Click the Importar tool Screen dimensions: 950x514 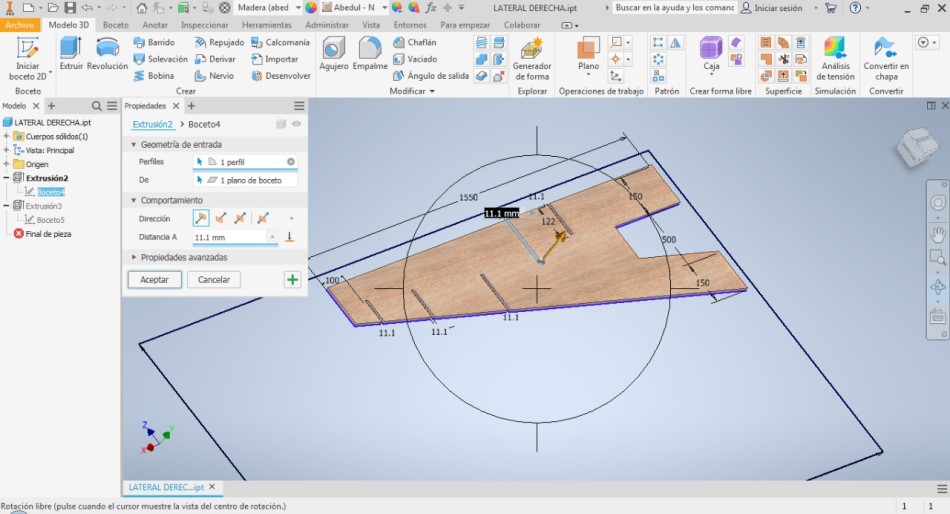click(x=274, y=59)
